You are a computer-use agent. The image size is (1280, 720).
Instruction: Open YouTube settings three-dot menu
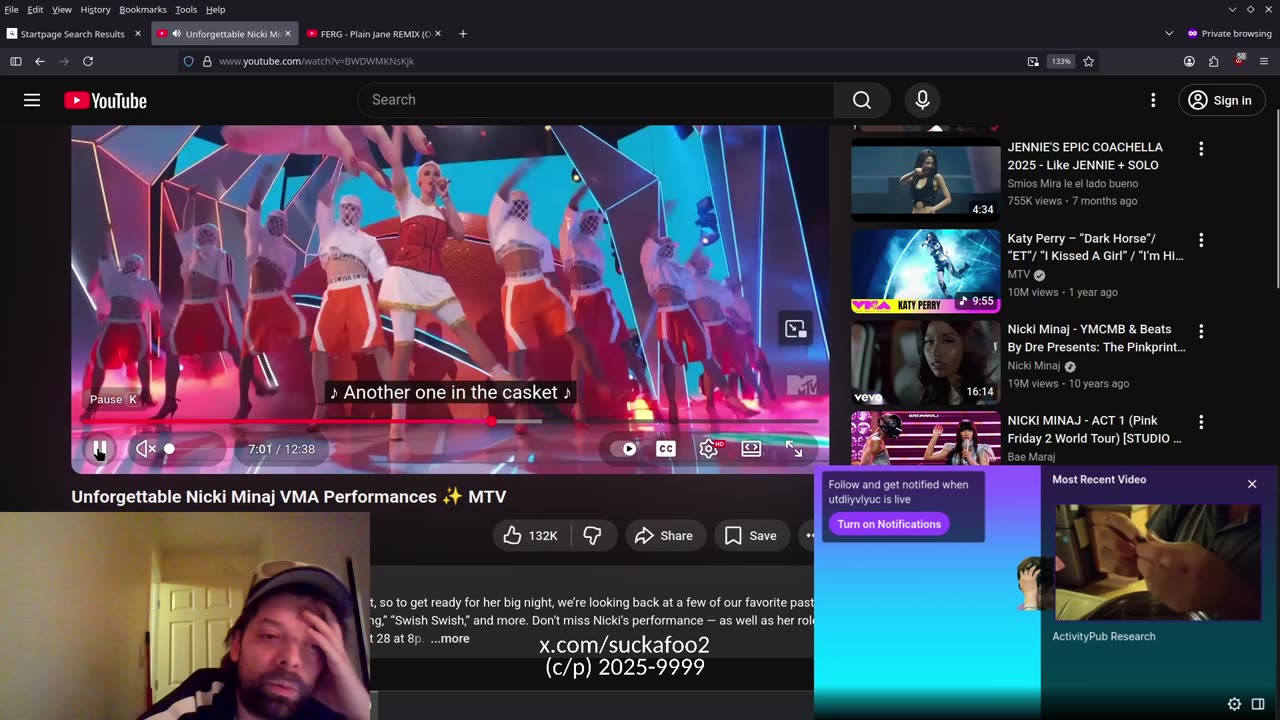1153,100
